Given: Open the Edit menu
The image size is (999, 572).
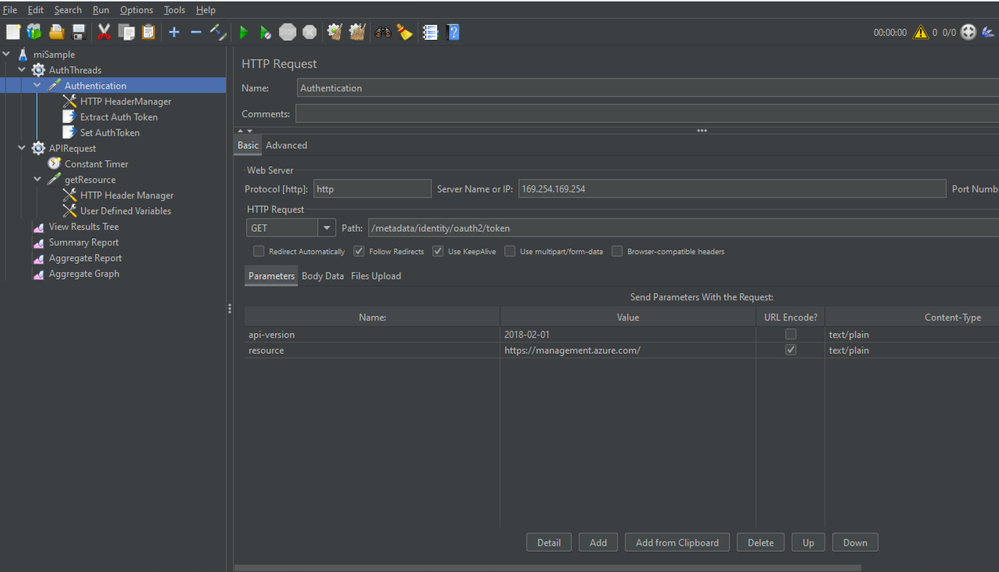Looking at the screenshot, I should coord(36,10).
